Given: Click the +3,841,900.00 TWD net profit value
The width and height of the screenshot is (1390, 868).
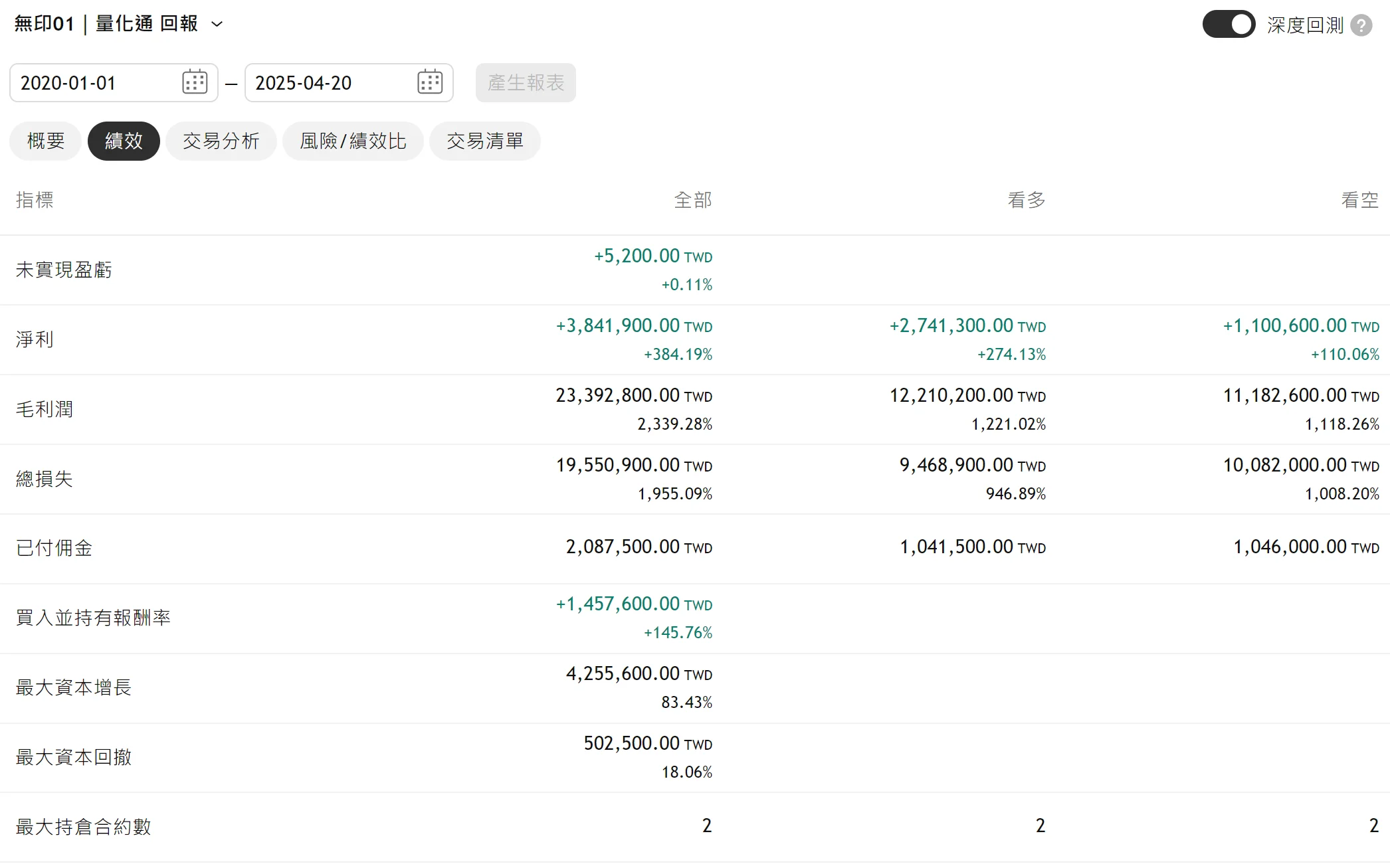Looking at the screenshot, I should pos(634,325).
